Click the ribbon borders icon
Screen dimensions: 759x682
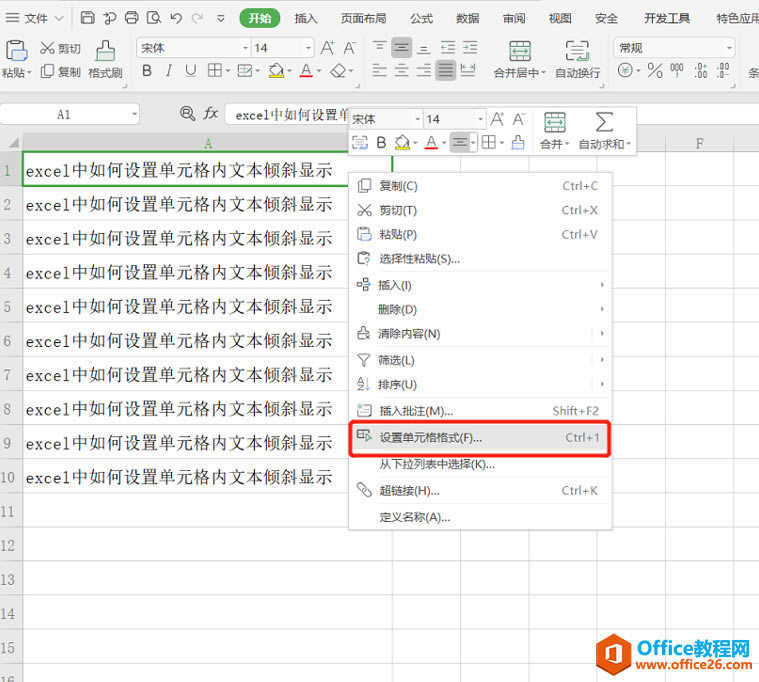coord(214,71)
